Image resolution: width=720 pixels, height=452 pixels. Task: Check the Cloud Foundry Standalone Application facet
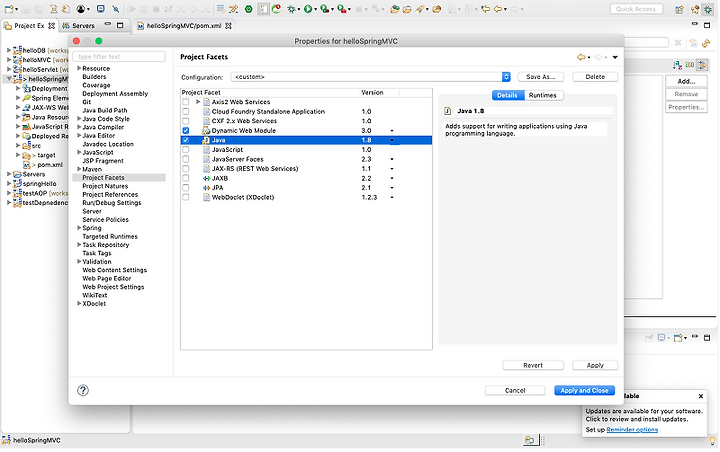[186, 112]
